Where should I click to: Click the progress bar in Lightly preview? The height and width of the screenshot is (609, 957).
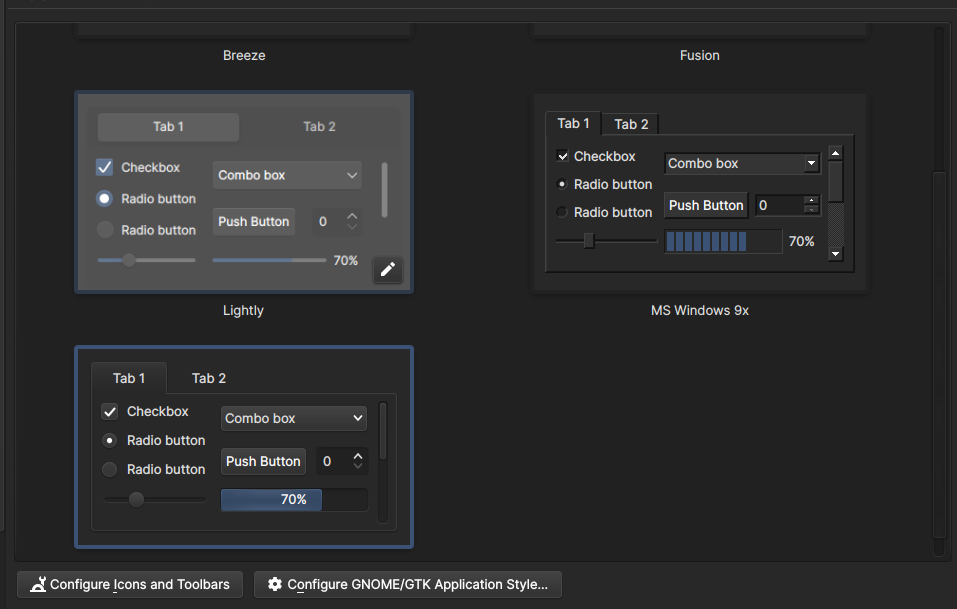tap(269, 261)
